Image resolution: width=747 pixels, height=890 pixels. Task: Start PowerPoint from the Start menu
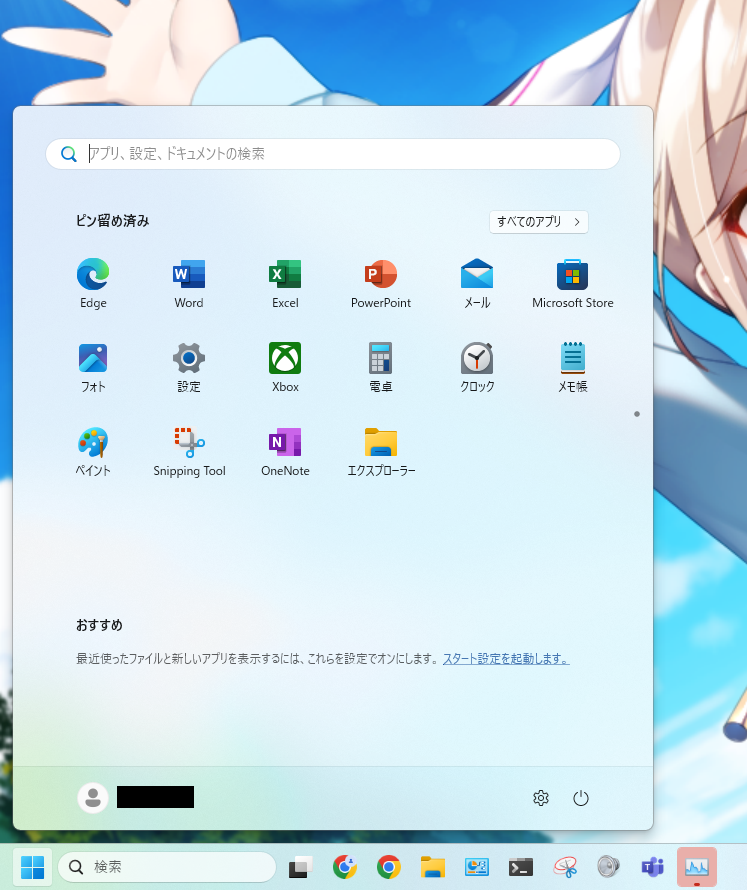[381, 283]
